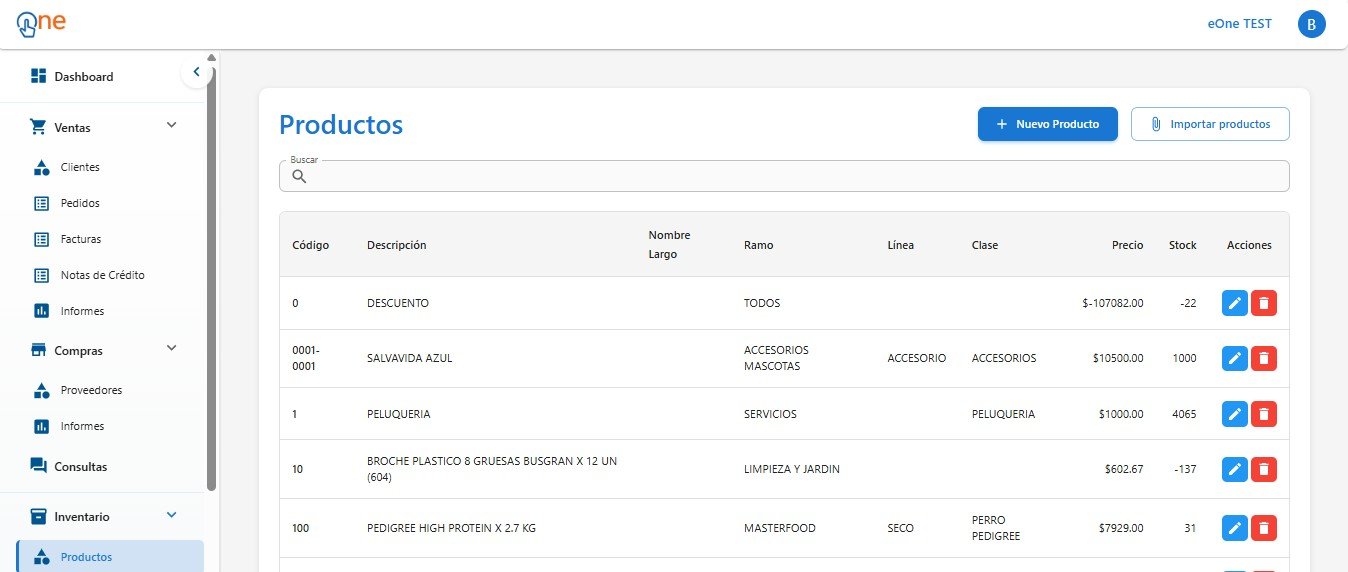Click the Proveedores shapes icon
The image size is (1348, 572).
pyautogui.click(x=42, y=390)
